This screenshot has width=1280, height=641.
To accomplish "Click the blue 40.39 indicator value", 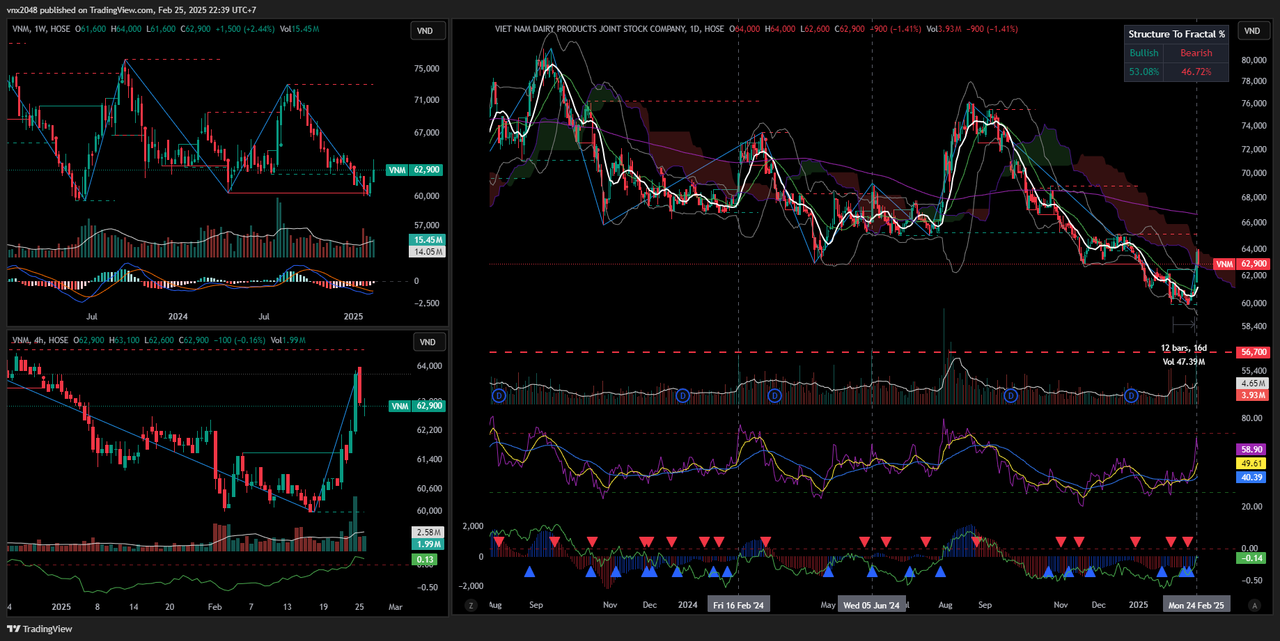I will point(1252,478).
